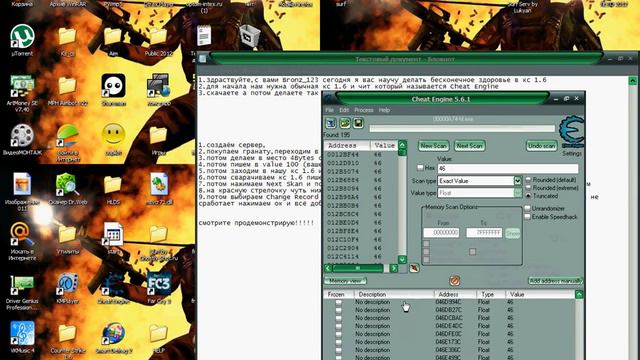Screen dimensions: 640x360
Task: Click the Undo scan button
Action: coord(542,146)
